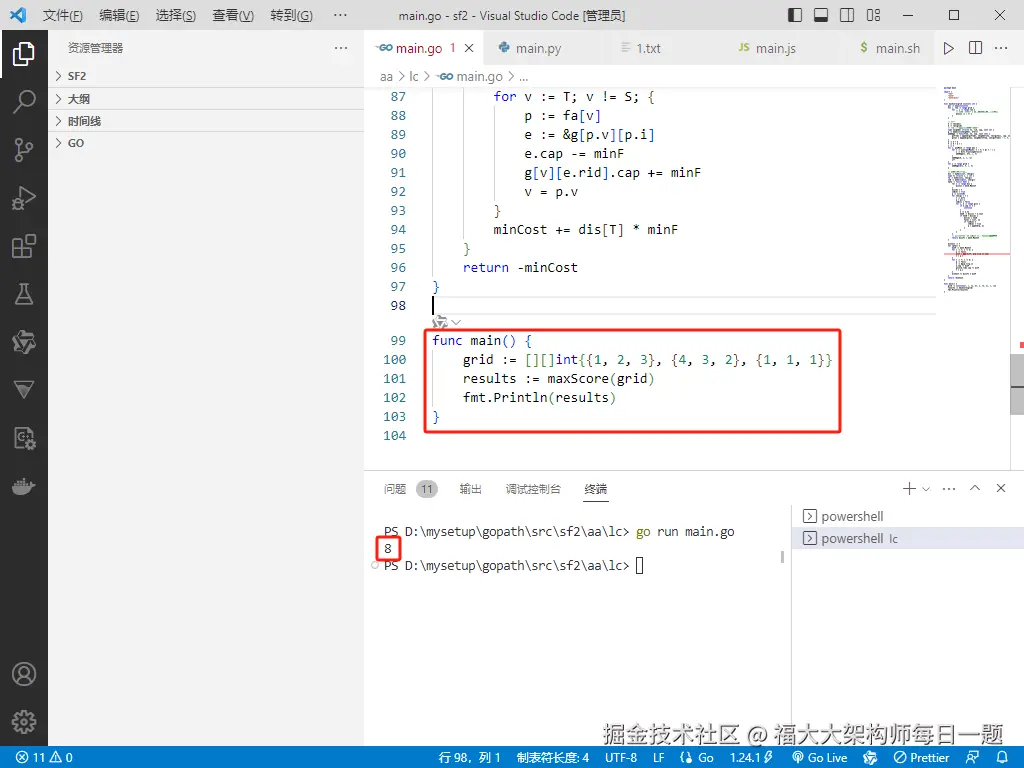The image size is (1024, 768).
Task: Open the Manage gear settings icon
Action: click(x=24, y=722)
